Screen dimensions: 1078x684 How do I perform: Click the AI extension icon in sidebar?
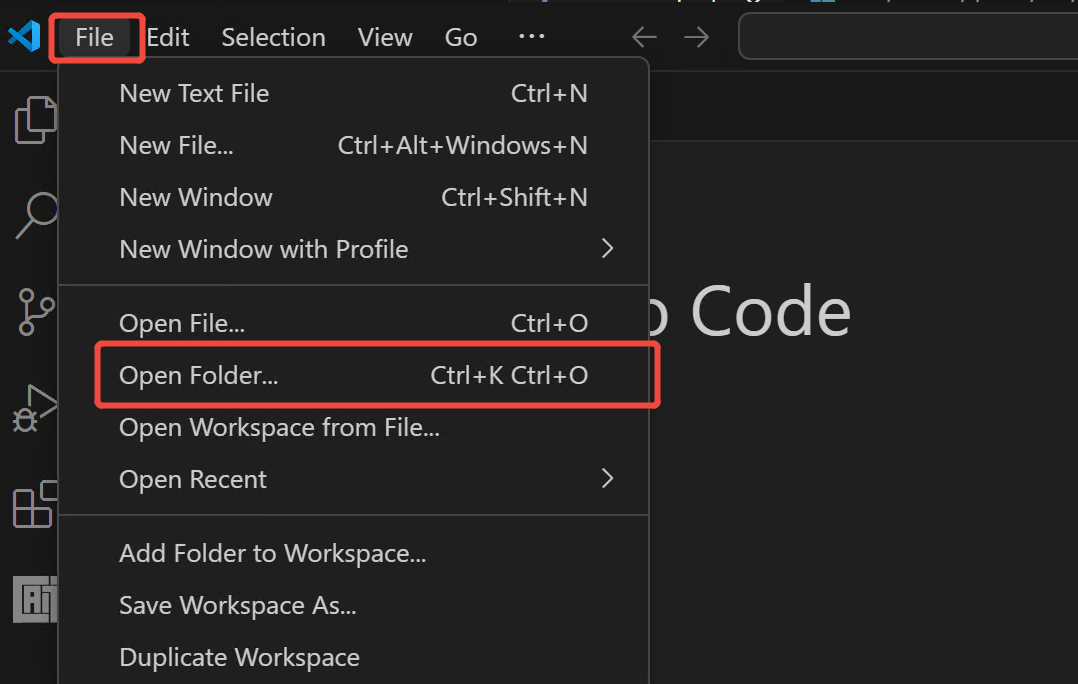pyautogui.click(x=36, y=600)
